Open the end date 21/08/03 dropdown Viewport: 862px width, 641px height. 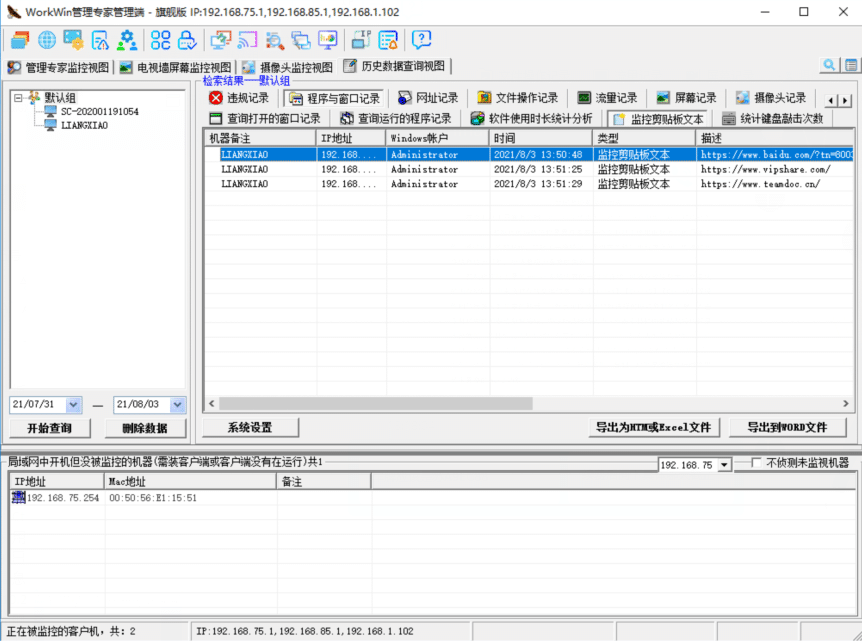(177, 405)
